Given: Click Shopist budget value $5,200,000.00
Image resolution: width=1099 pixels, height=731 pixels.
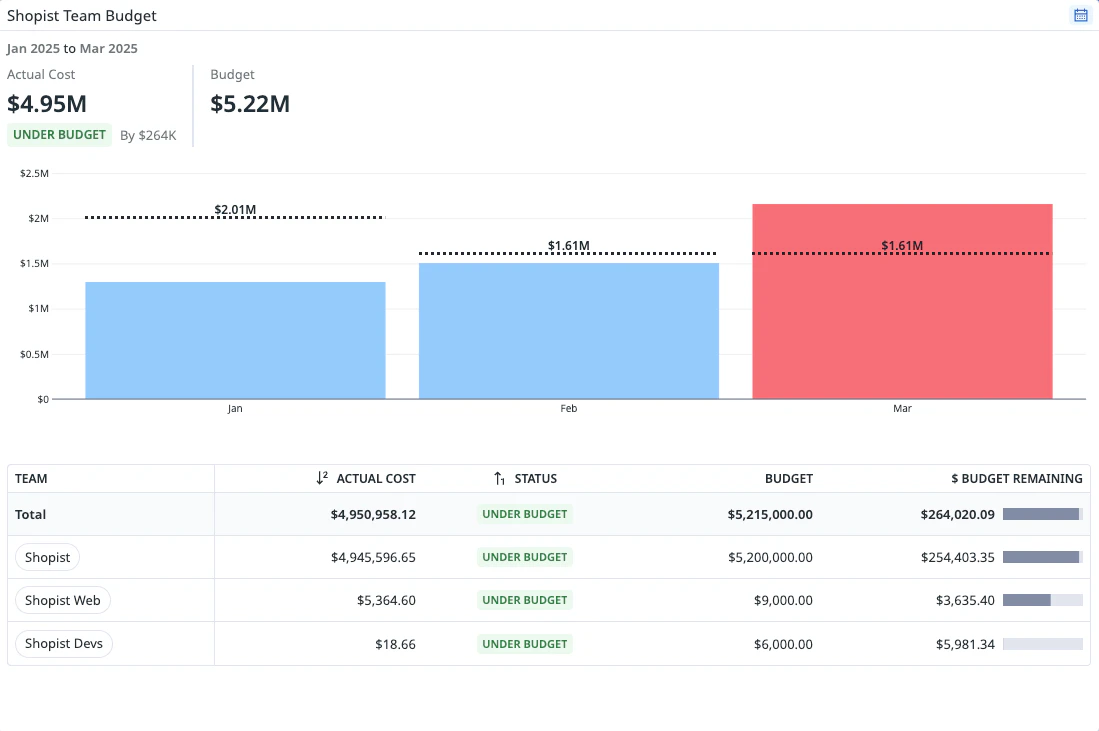Looking at the screenshot, I should coord(770,557).
